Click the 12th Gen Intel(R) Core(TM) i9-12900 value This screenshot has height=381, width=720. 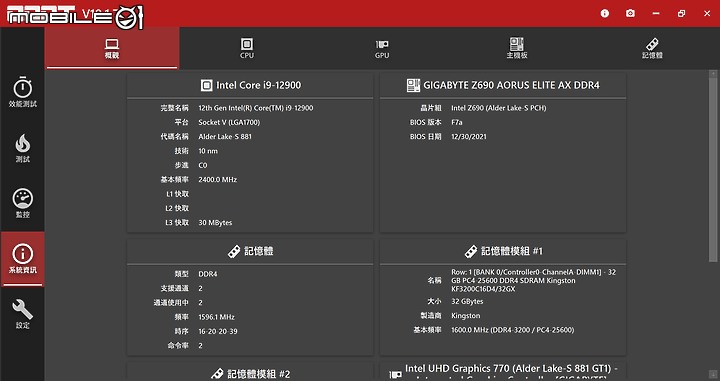[x=256, y=108]
